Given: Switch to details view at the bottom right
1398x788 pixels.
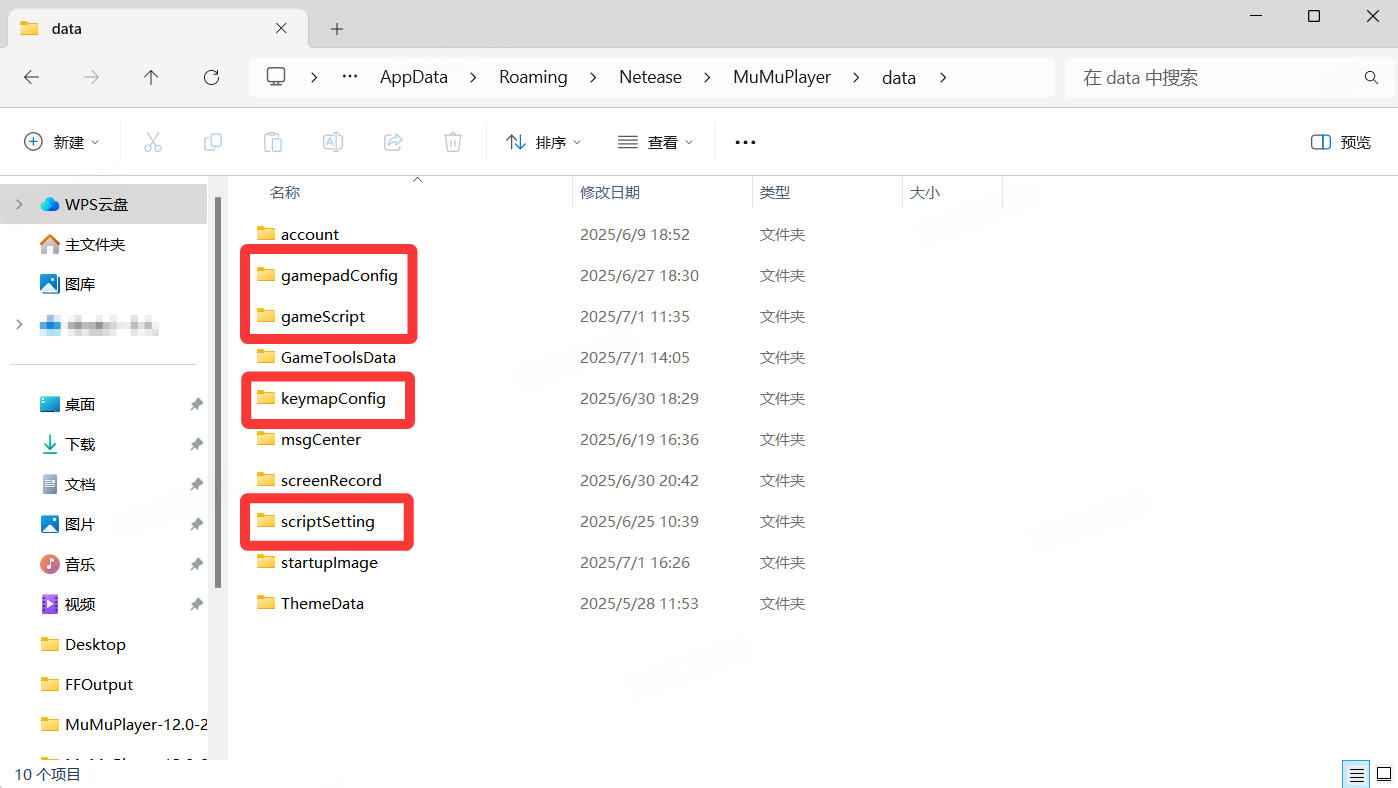Looking at the screenshot, I should pos(1356,773).
